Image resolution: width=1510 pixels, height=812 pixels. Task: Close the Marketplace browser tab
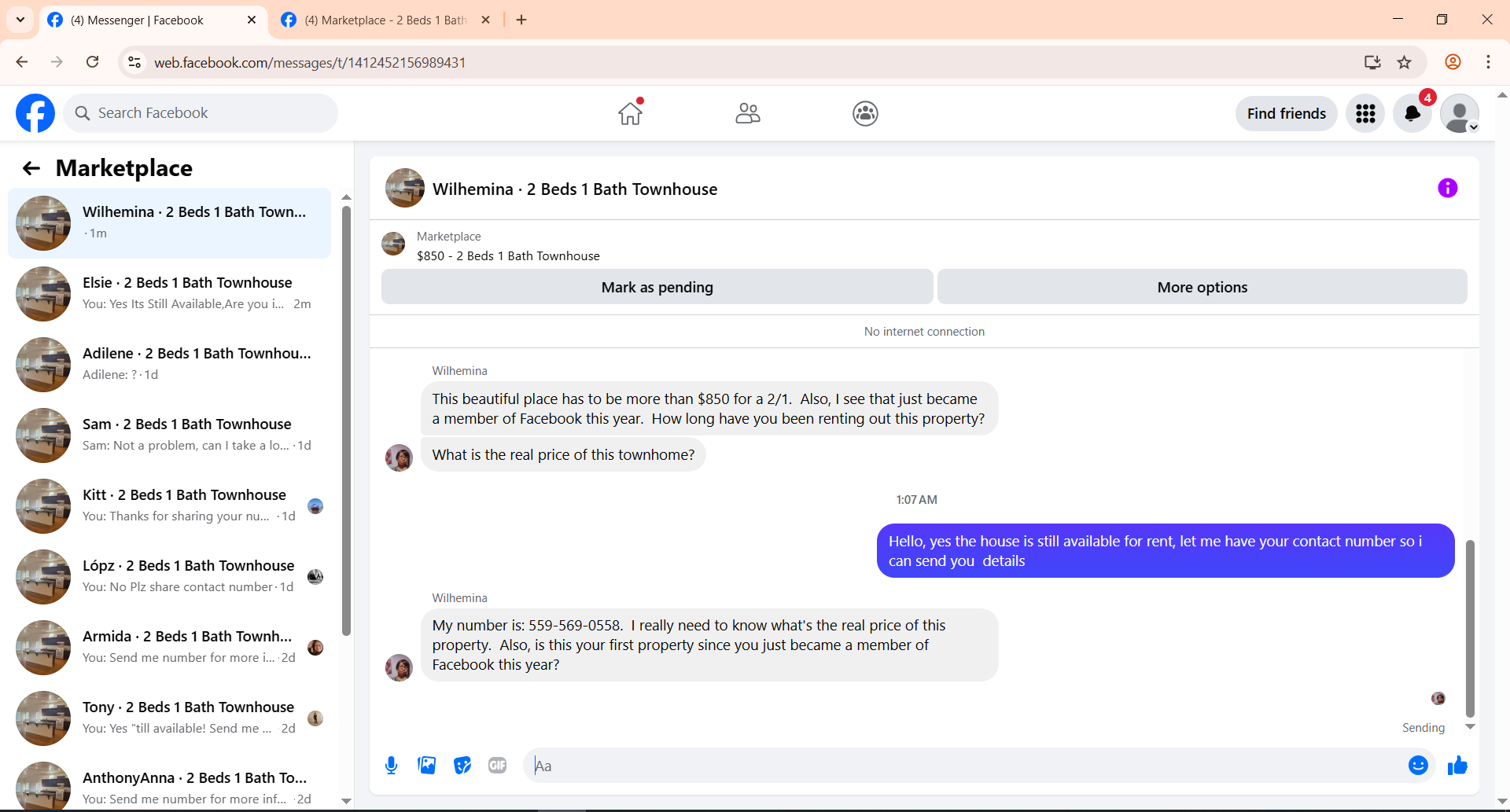(x=485, y=20)
